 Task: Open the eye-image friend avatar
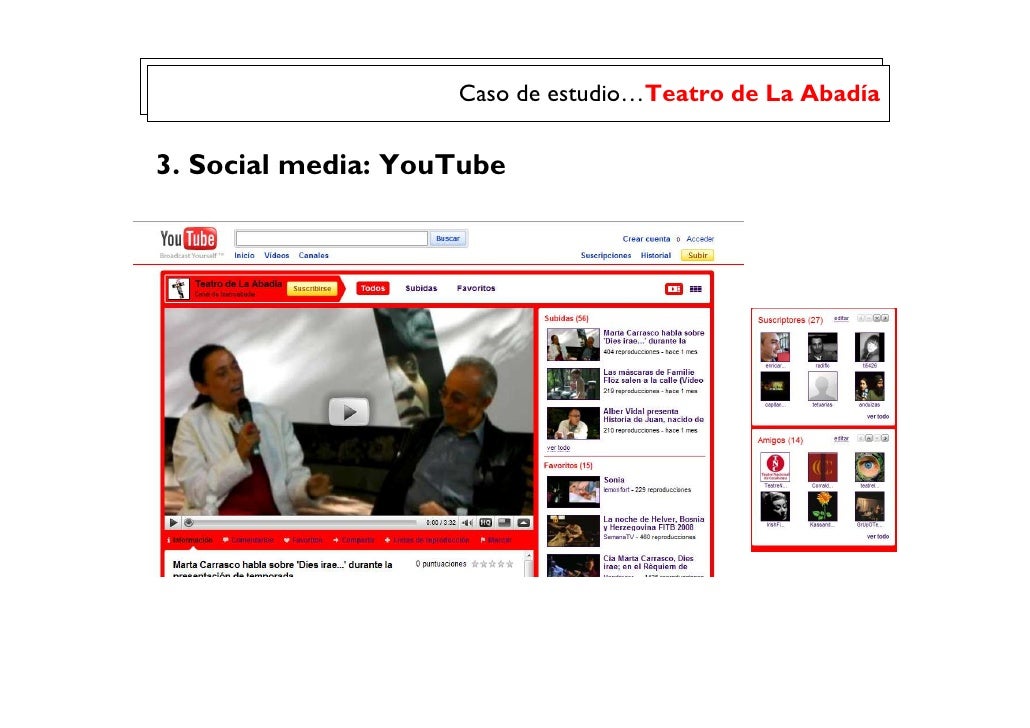tap(870, 467)
